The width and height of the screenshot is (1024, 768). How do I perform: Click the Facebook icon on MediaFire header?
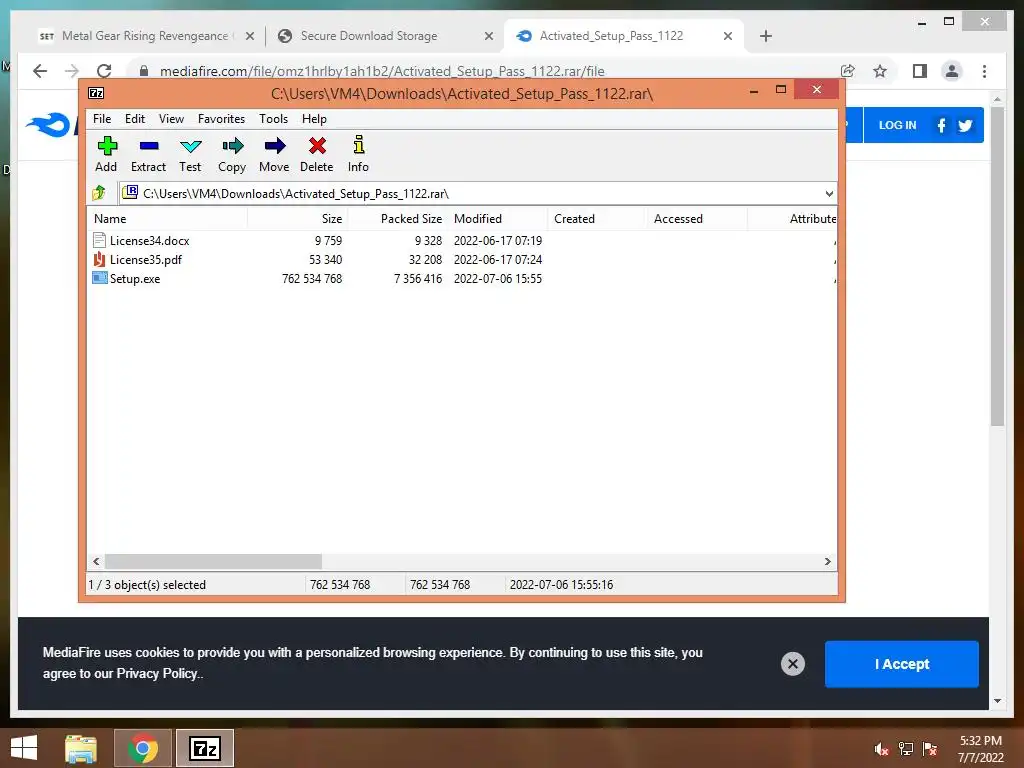coord(941,125)
